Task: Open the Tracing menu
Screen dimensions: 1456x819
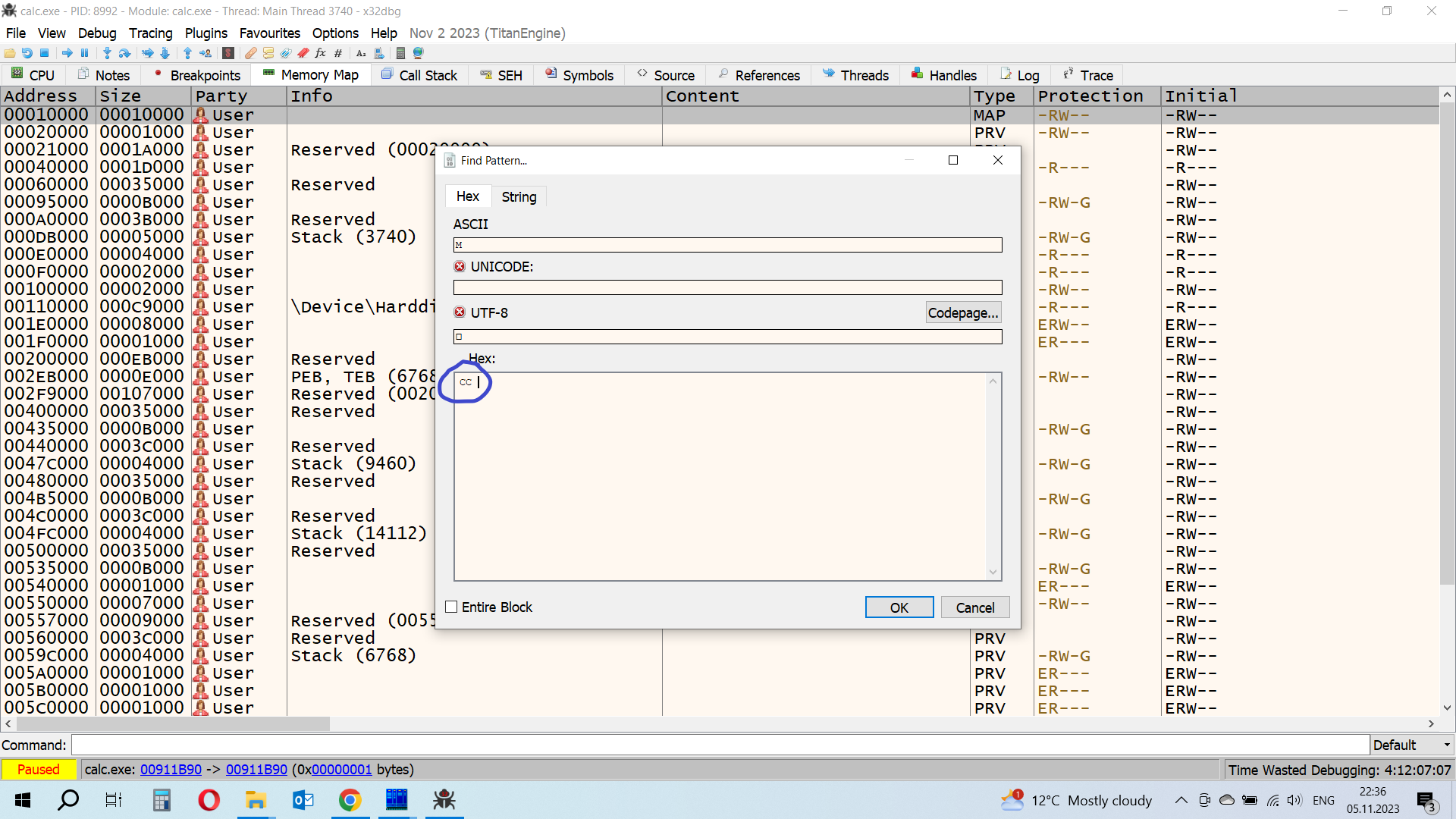Action: 150,33
